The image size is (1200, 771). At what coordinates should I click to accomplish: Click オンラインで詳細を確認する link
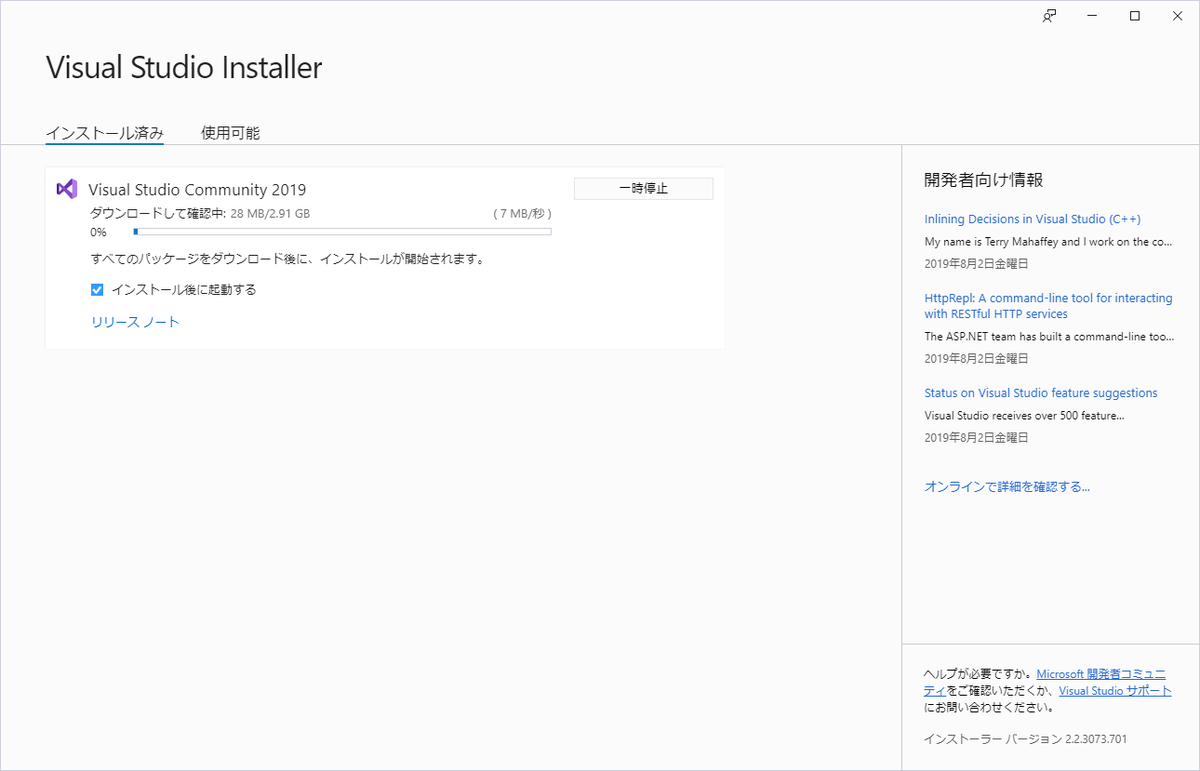[x=1007, y=485]
